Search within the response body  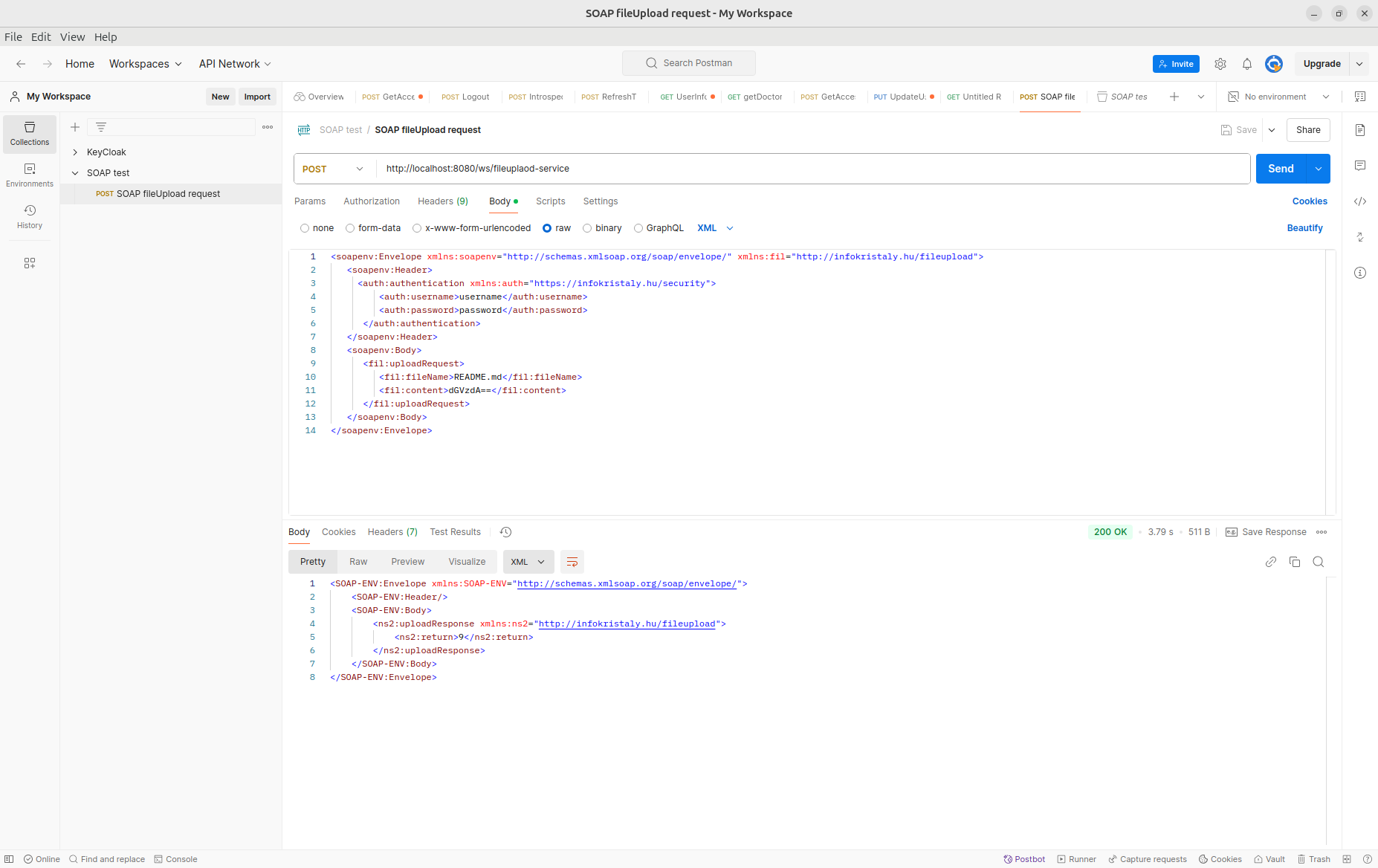[x=1319, y=562]
